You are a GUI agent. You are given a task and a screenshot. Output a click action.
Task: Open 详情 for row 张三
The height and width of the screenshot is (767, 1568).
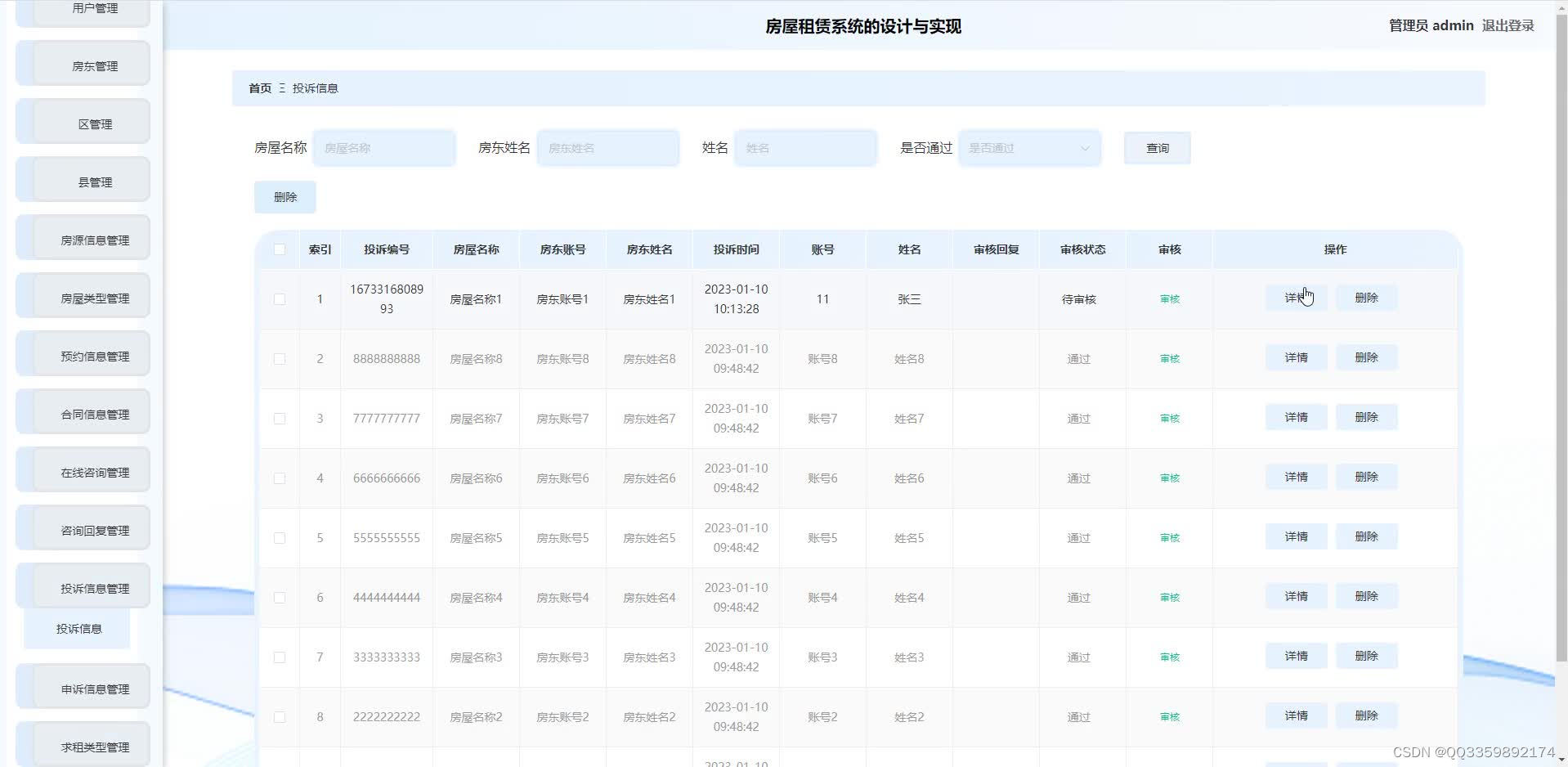pos(1296,298)
